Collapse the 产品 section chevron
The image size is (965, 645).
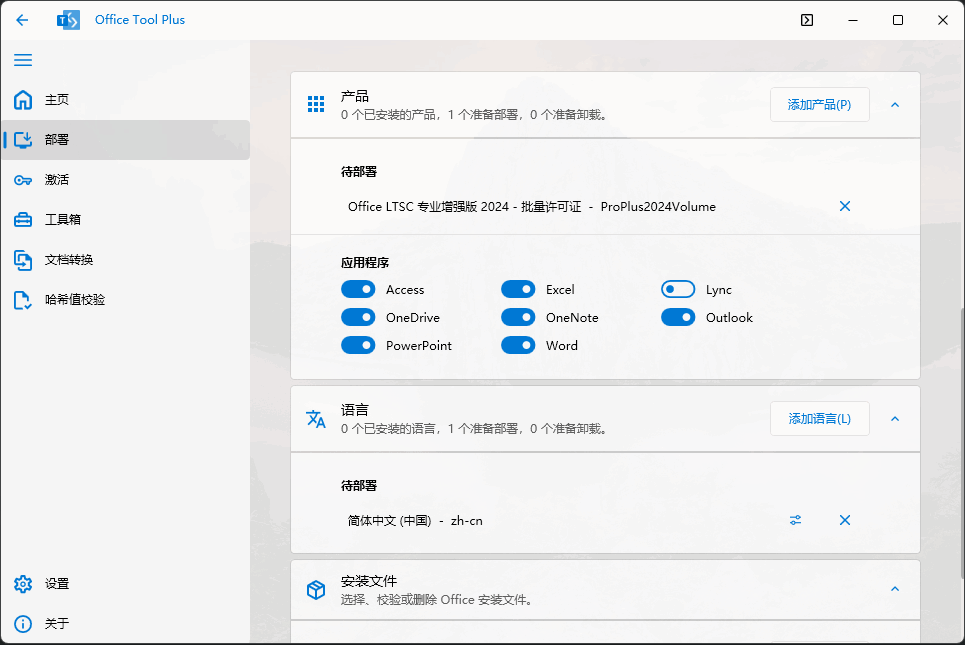pos(894,105)
